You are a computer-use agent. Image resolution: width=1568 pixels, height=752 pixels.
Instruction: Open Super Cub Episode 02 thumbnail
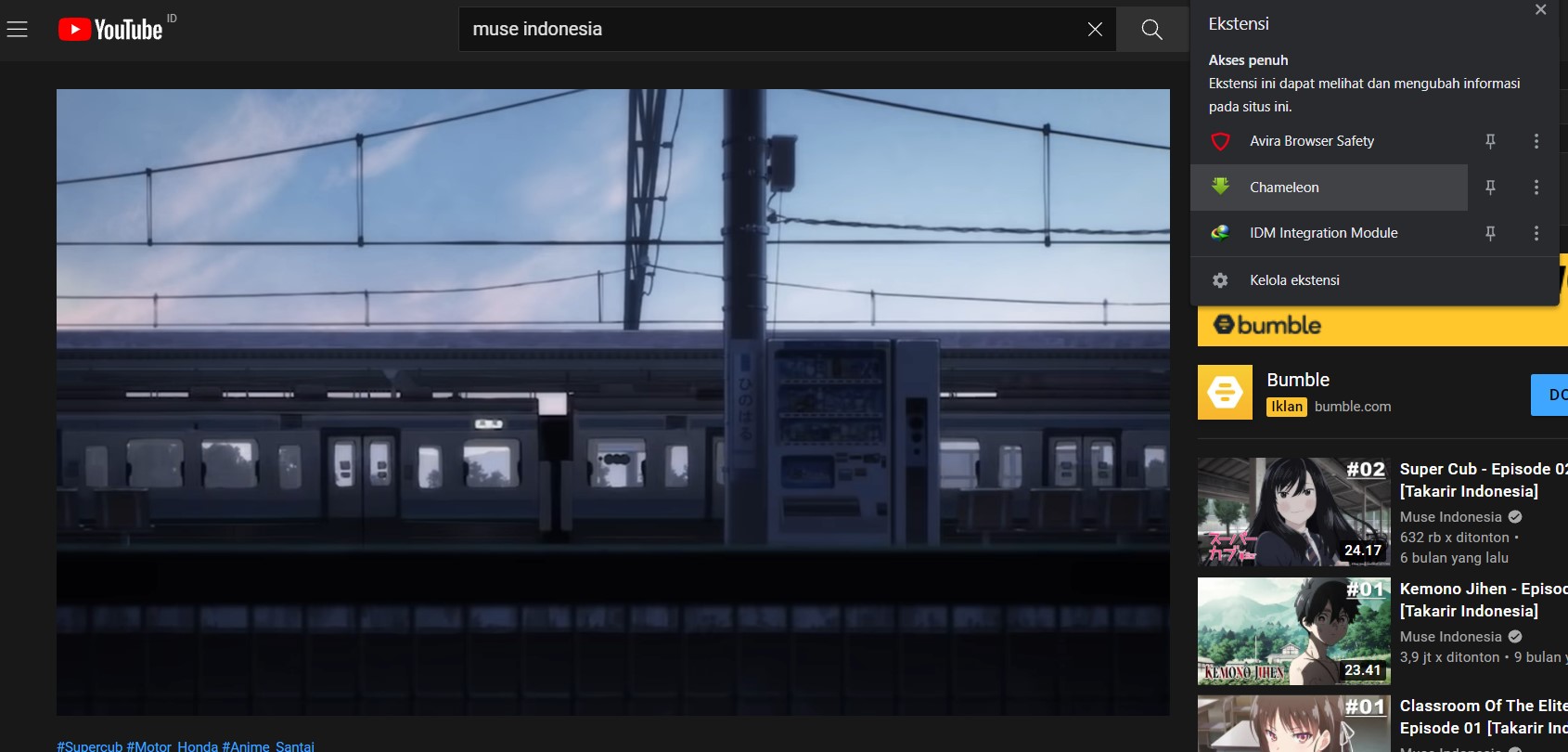[1293, 512]
